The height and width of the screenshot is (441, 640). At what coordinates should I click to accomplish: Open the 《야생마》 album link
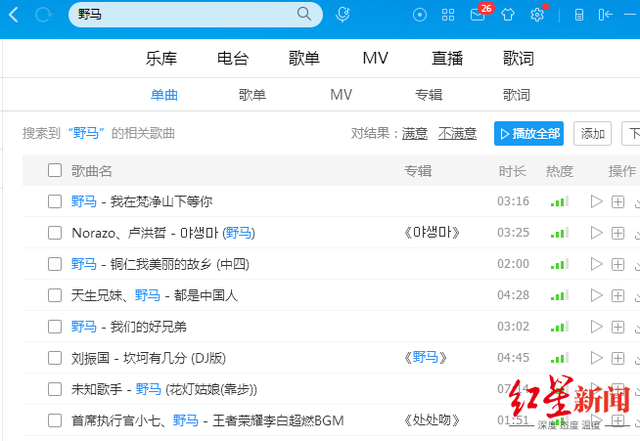432,233
